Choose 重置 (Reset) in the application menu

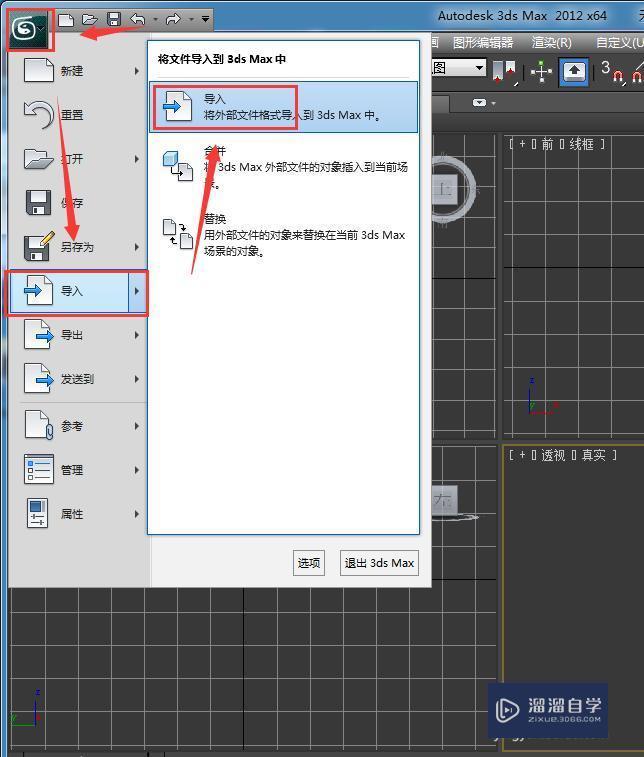coord(77,115)
